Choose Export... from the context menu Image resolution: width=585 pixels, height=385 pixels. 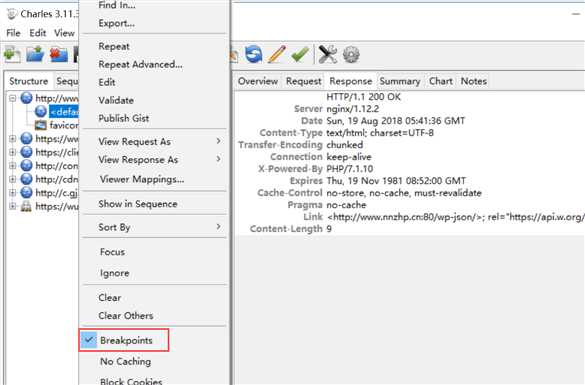[116, 23]
